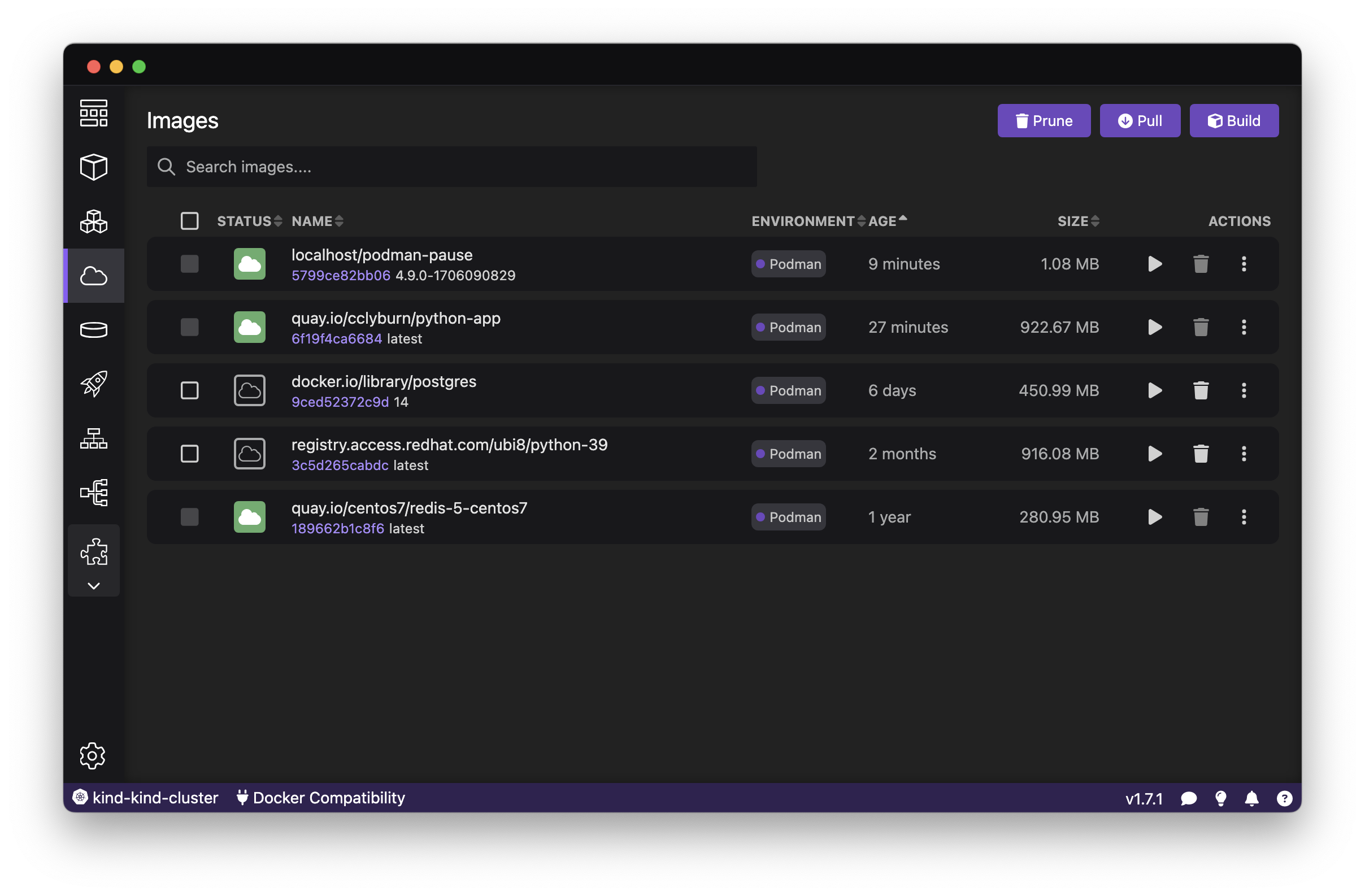Open Docker Compatibility in the status bar

coord(320,798)
